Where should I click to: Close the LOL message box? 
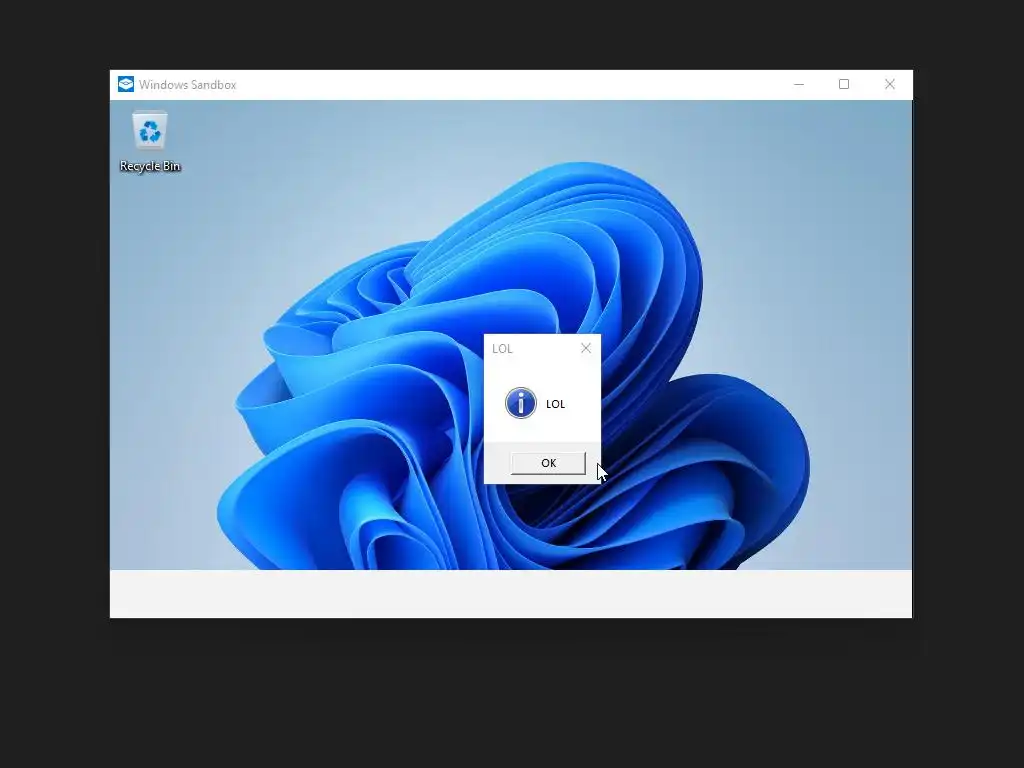click(586, 348)
